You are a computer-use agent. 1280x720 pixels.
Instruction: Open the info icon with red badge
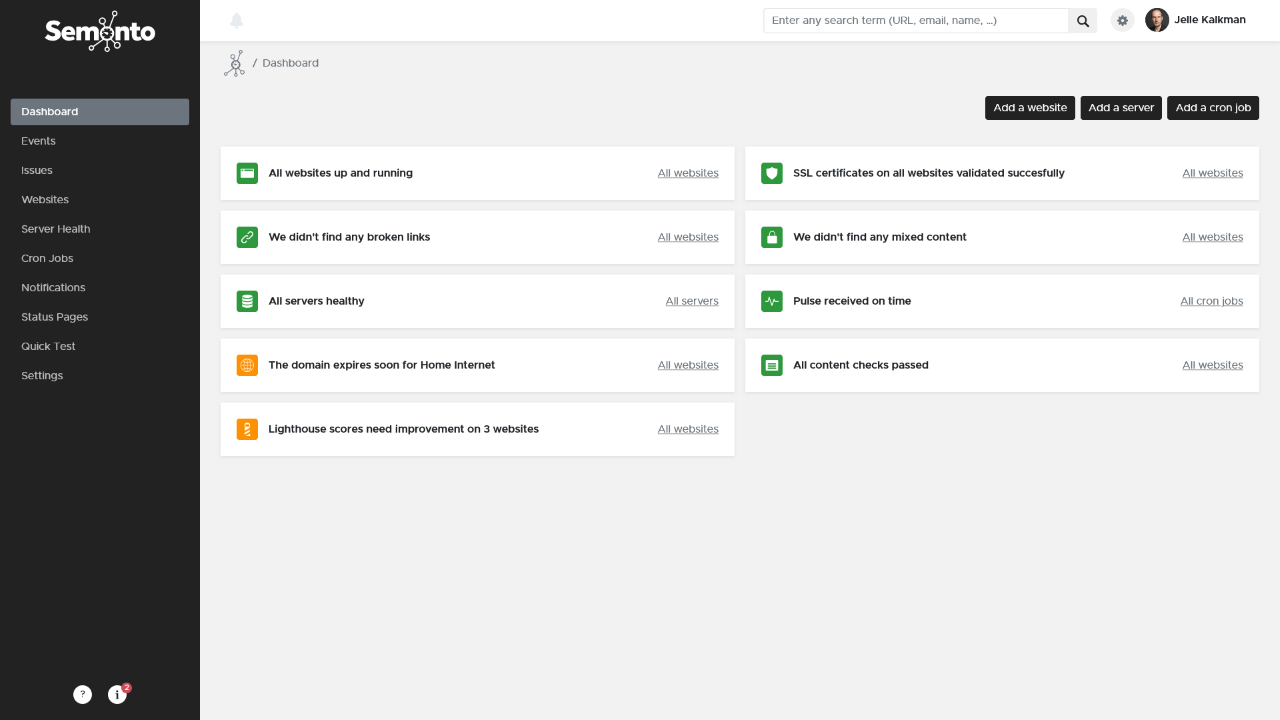[117, 694]
